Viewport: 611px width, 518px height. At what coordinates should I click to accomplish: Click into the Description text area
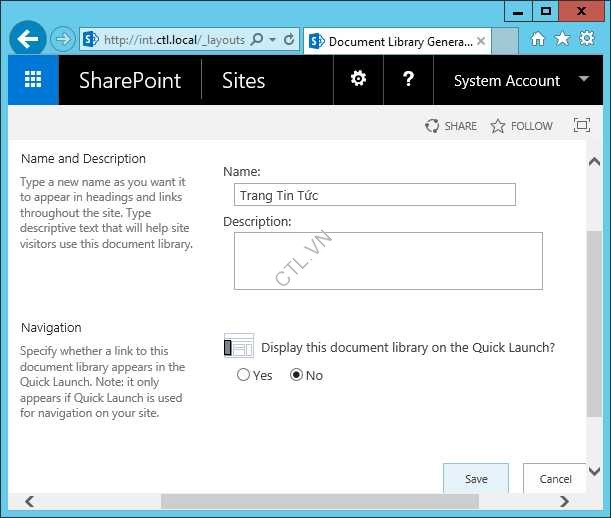(x=388, y=261)
